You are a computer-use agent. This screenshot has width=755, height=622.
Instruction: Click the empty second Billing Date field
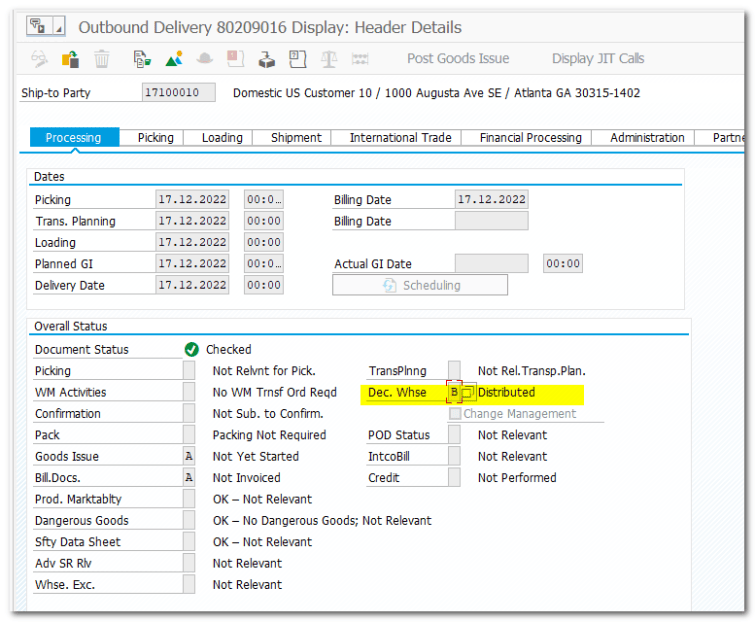(492, 221)
